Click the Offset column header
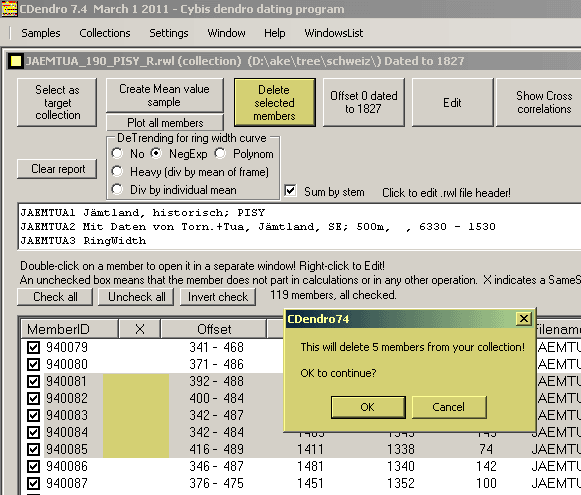The image size is (581, 495). 214,329
